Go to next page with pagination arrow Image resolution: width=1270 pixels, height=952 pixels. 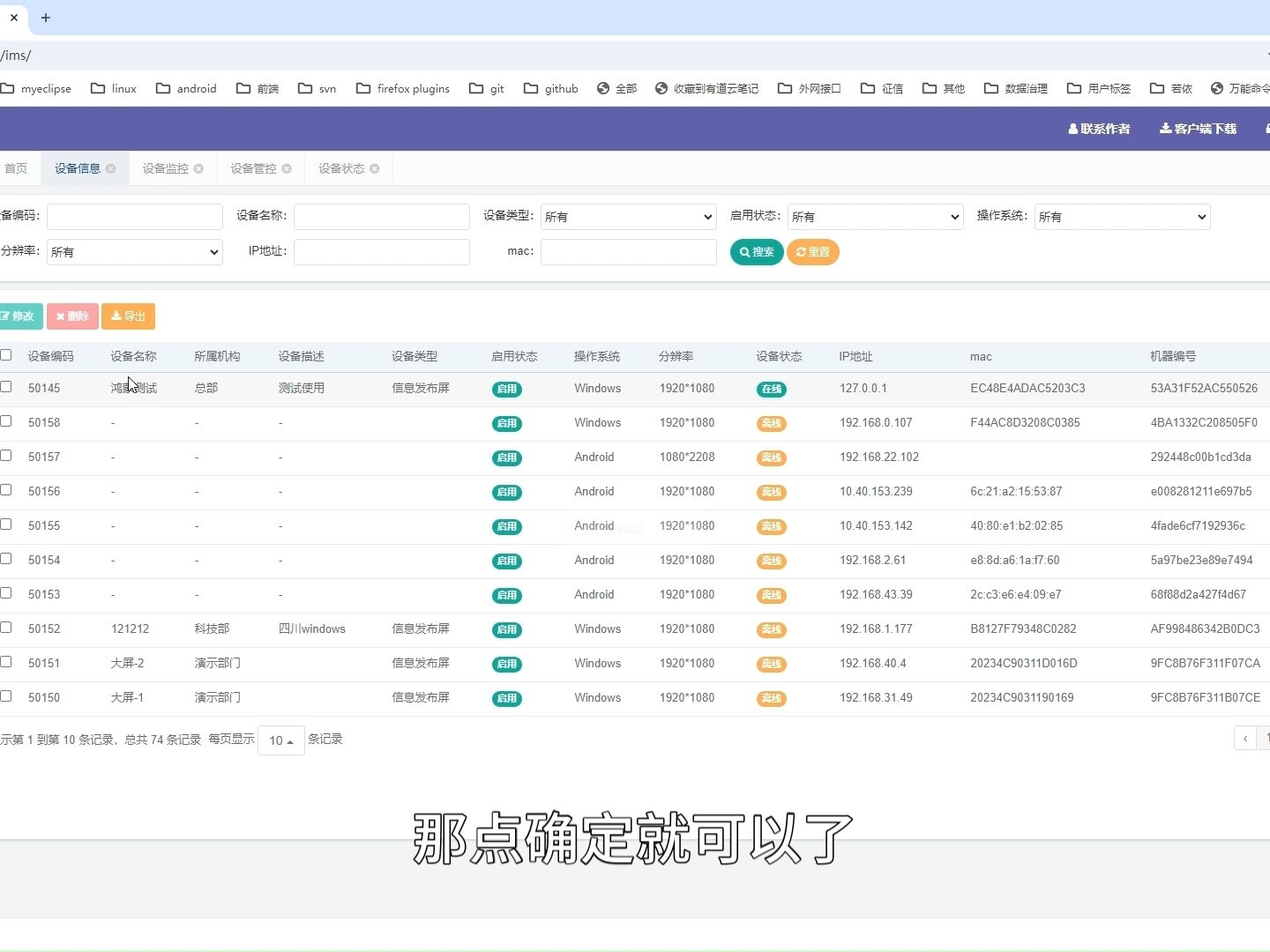pos(1244,738)
